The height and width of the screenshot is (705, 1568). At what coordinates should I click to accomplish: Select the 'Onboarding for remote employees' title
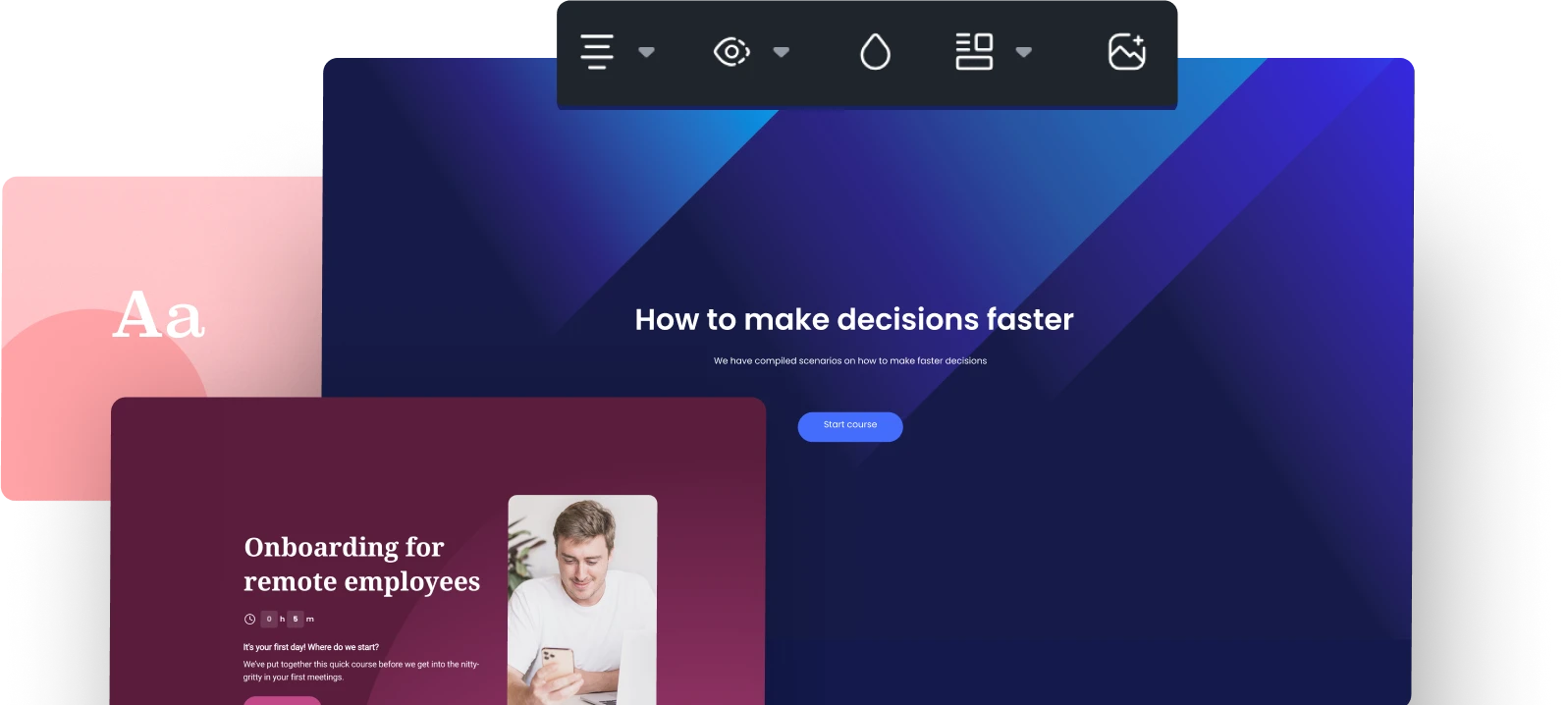(361, 564)
